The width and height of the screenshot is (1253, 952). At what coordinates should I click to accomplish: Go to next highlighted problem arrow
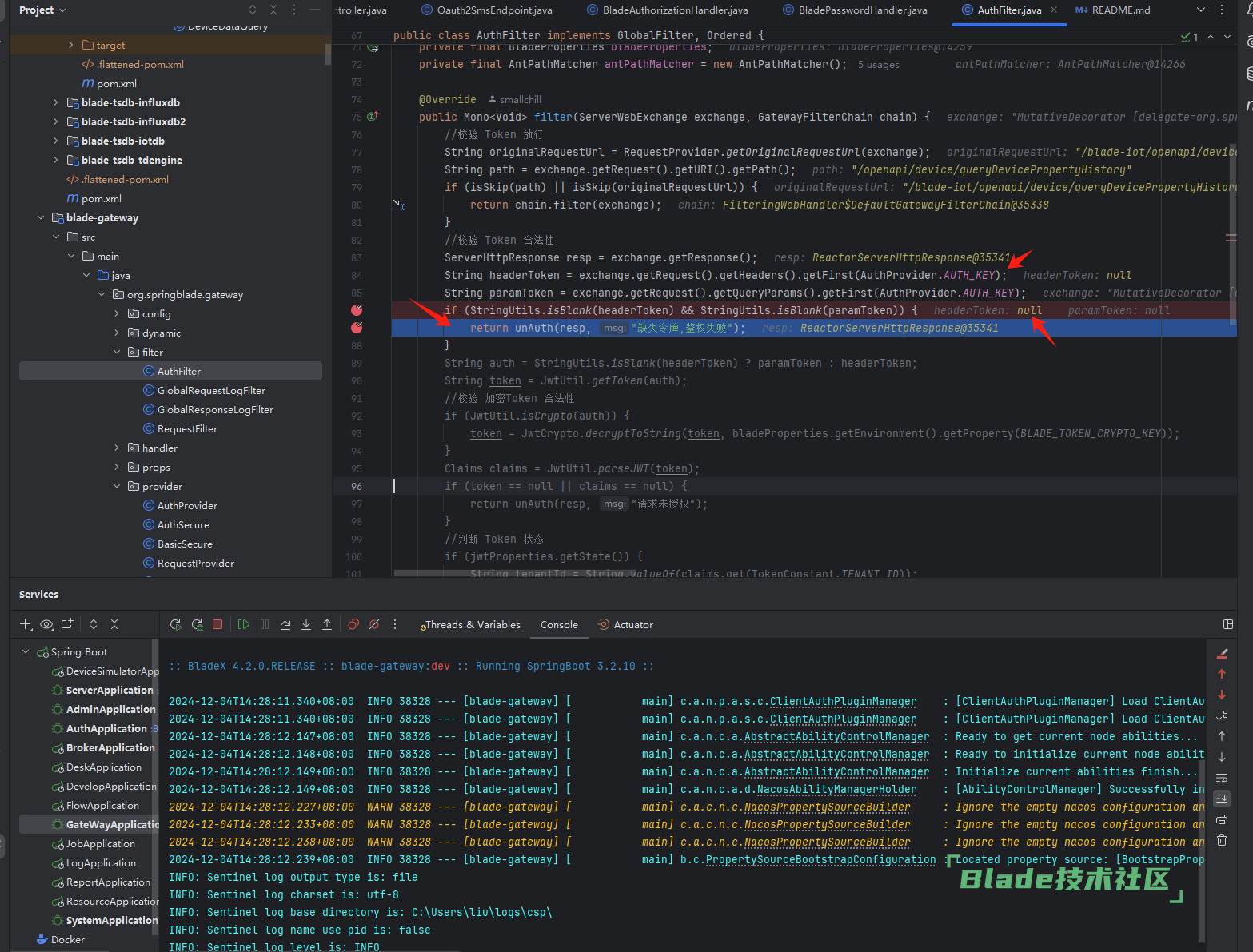pos(1229,37)
